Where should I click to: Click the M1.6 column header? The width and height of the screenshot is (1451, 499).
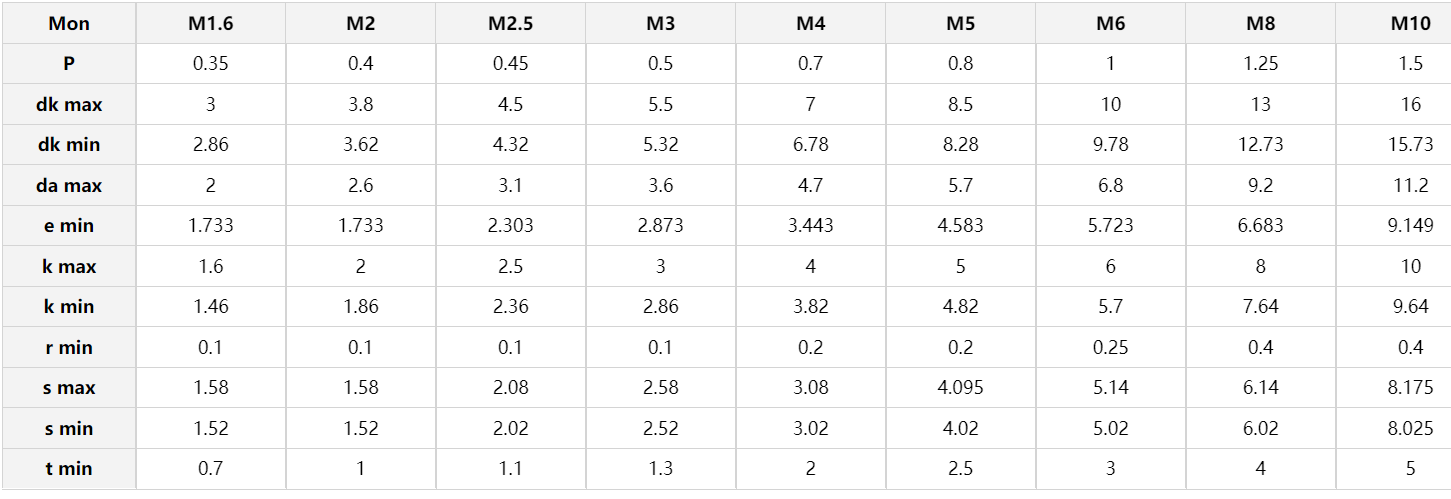[210, 23]
